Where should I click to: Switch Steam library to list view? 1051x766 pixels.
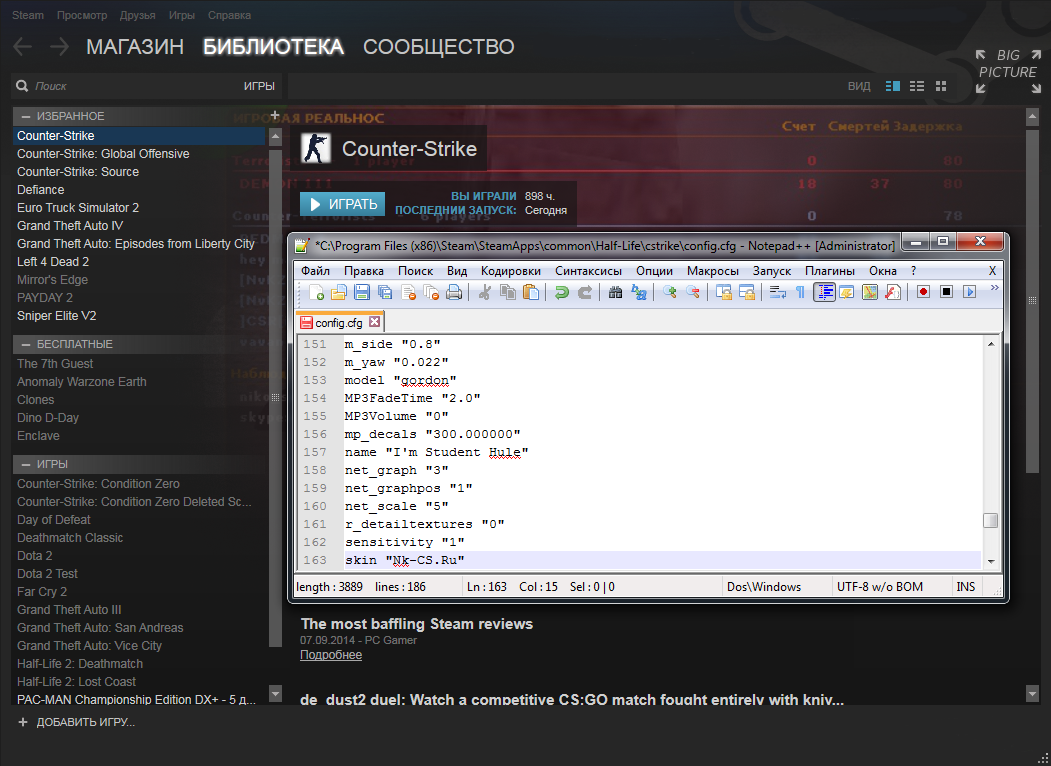(917, 86)
